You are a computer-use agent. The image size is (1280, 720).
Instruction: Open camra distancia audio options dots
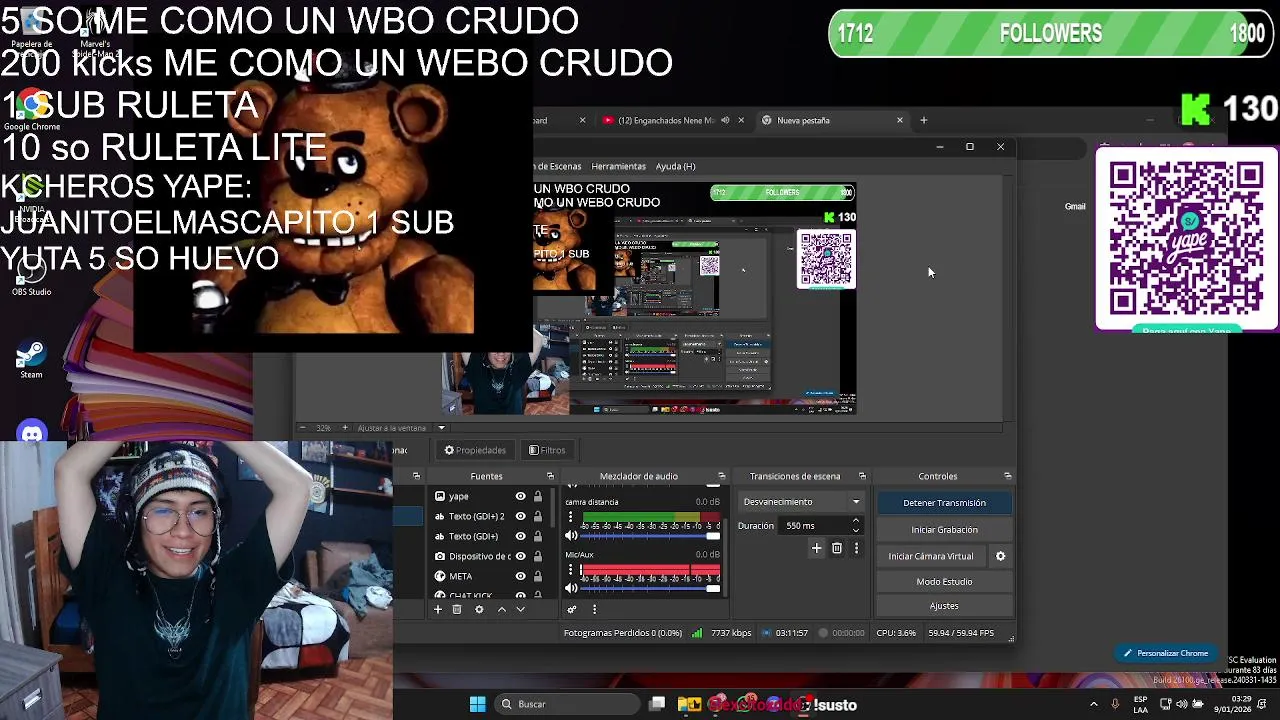[571, 517]
